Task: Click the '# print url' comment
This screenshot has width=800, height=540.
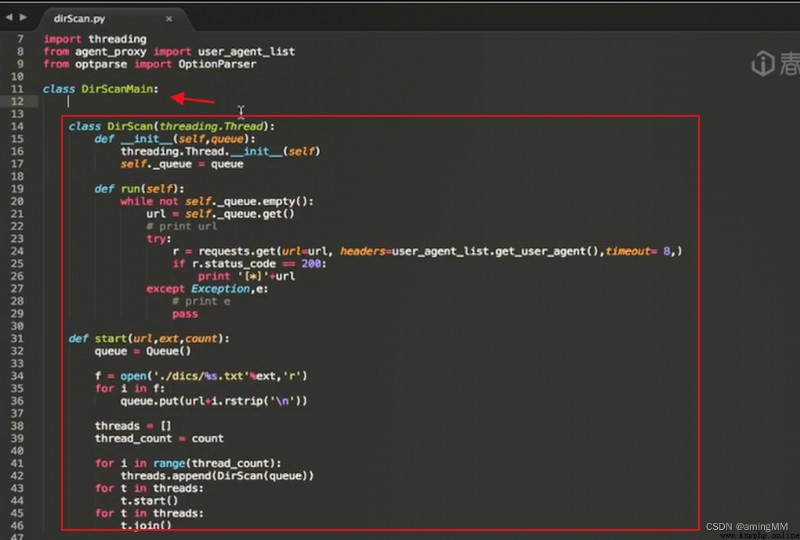Action: [182, 227]
